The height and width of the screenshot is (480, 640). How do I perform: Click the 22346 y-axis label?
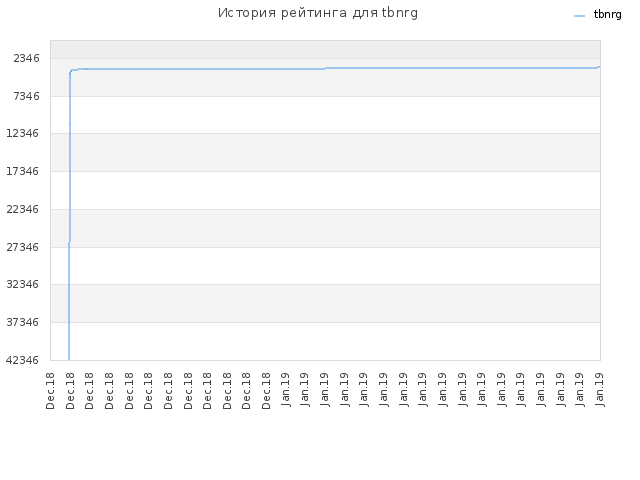tap(22, 209)
